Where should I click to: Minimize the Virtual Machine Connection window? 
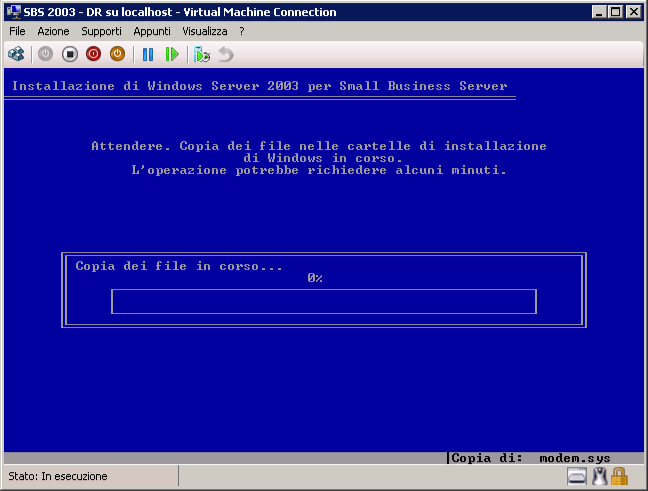(599, 12)
